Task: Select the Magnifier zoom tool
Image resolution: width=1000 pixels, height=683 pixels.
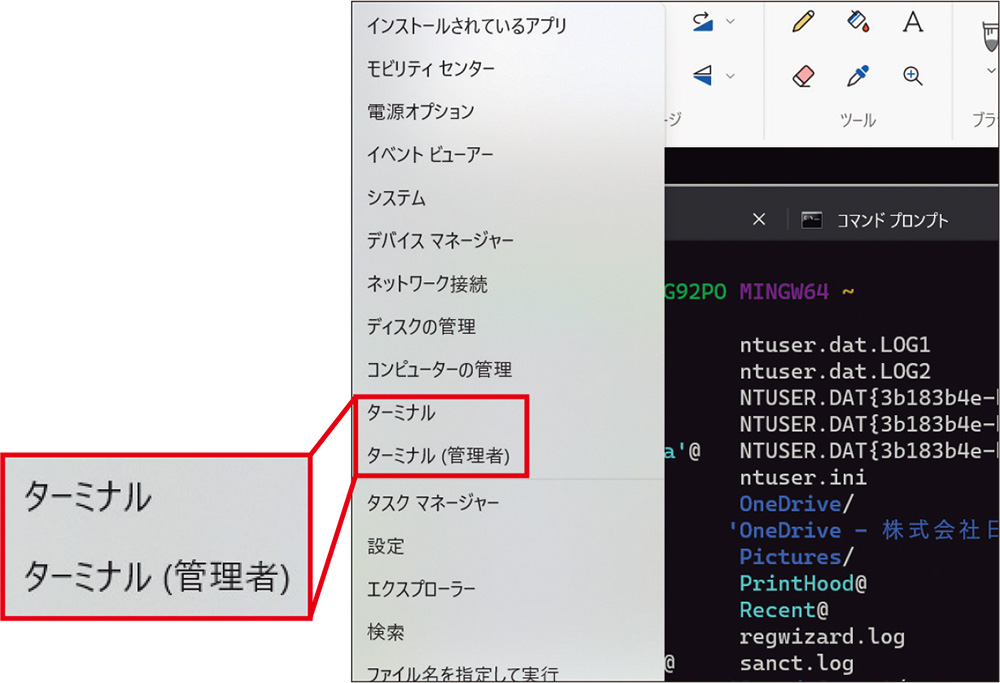Action: [912, 75]
